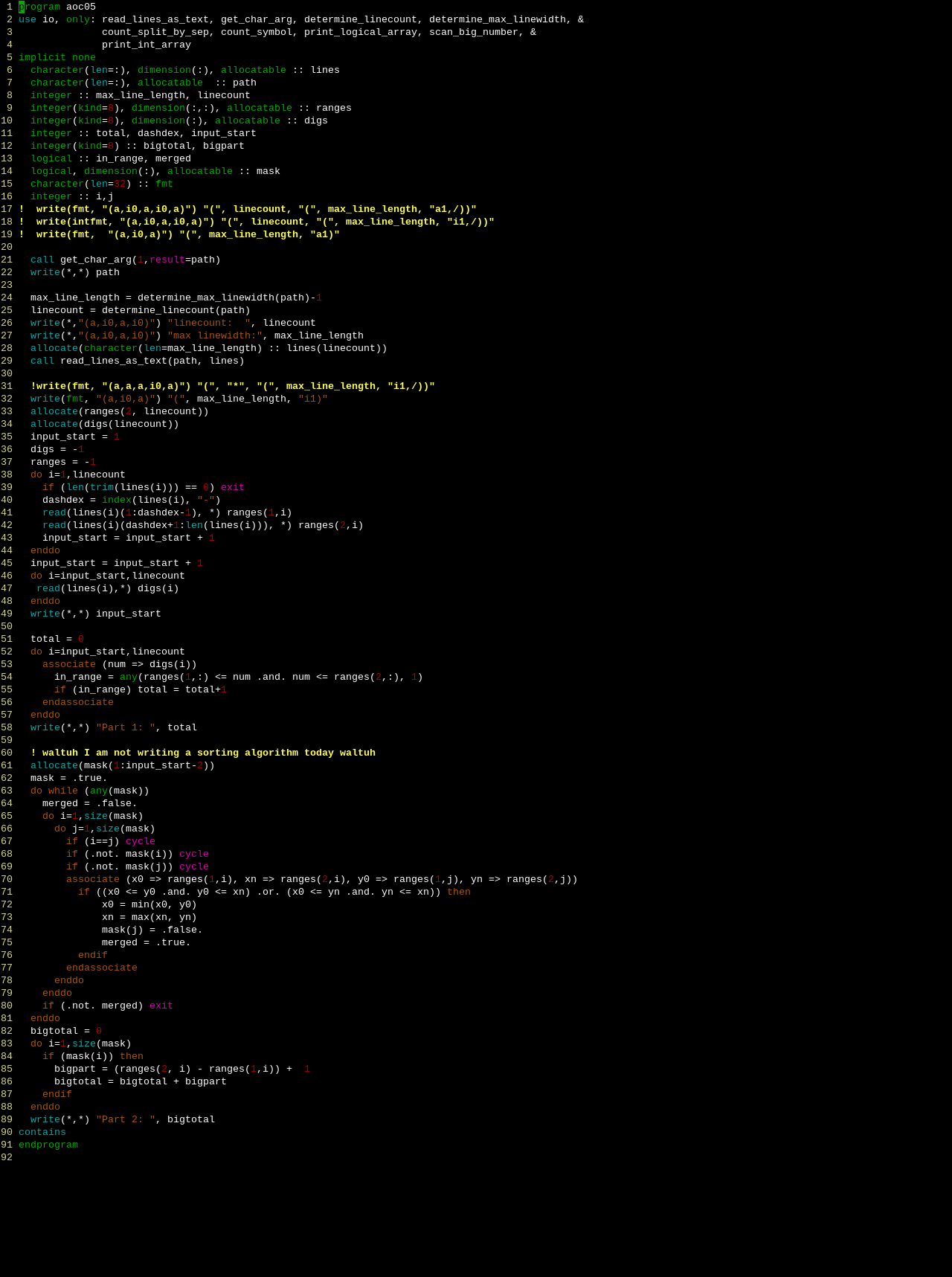Click the 'integer :: i,j' declaration
The width and height of the screenshot is (952, 1277).
pos(72,196)
